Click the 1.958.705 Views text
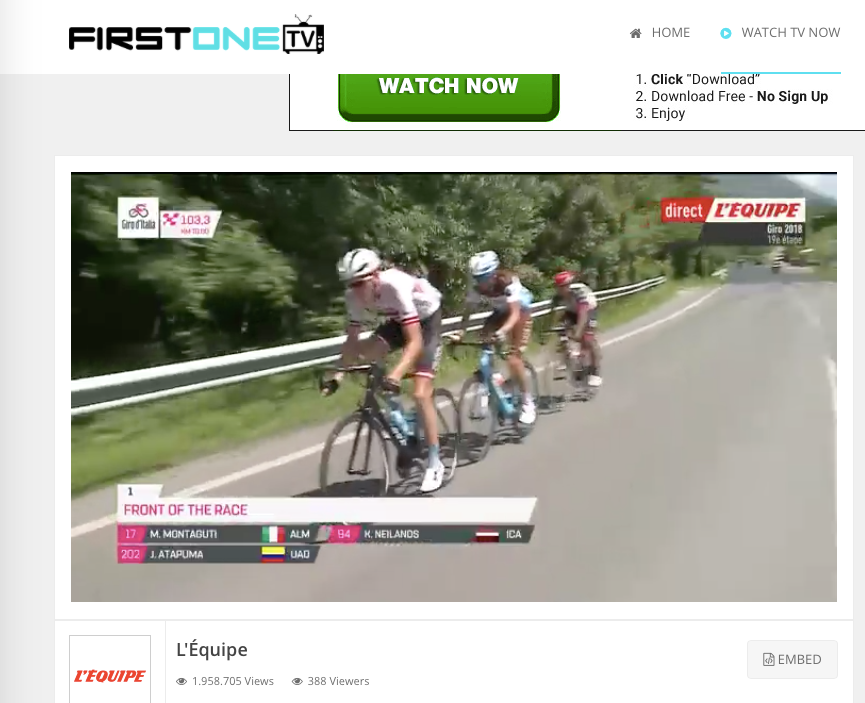The height and width of the screenshot is (703, 865). 233,681
